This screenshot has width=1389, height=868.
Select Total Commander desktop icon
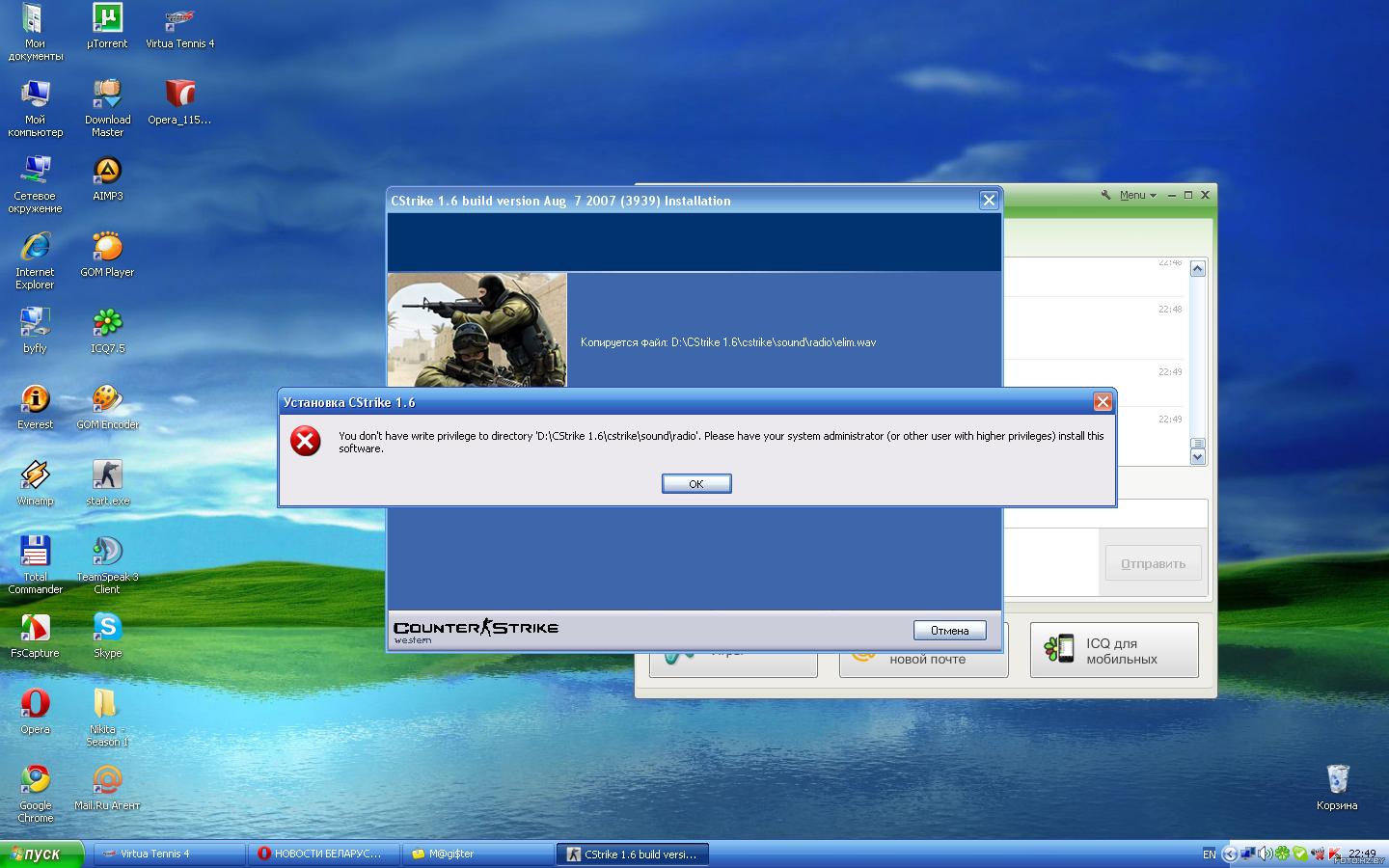[x=35, y=565]
